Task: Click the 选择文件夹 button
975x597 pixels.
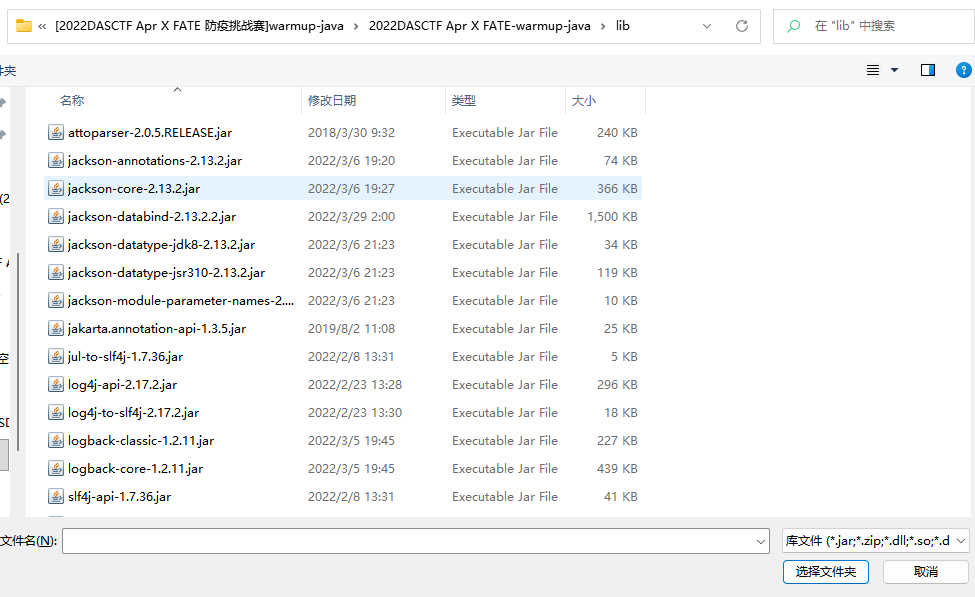Action: coord(825,572)
